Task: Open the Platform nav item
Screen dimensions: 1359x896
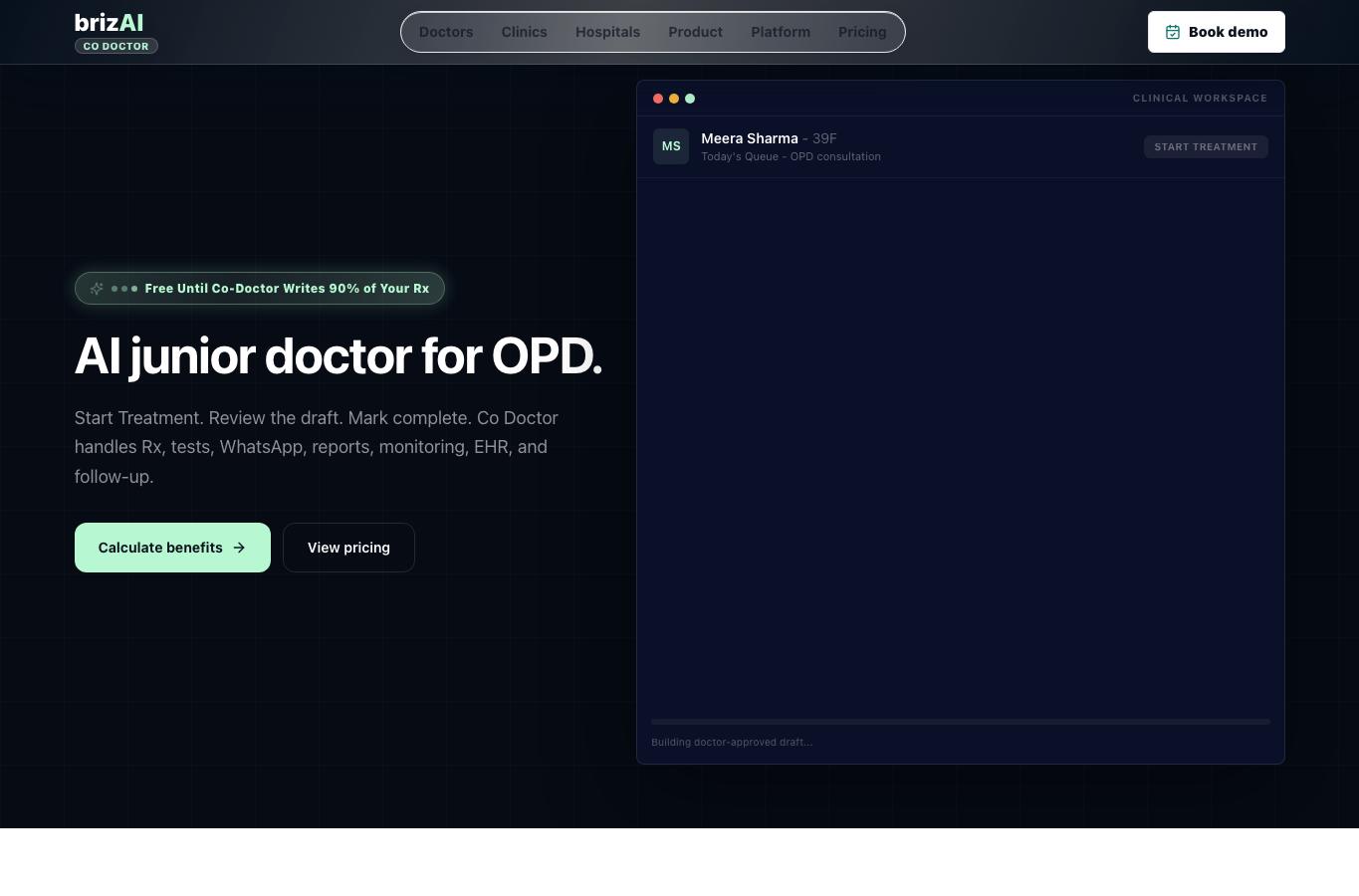Action: 781,32
